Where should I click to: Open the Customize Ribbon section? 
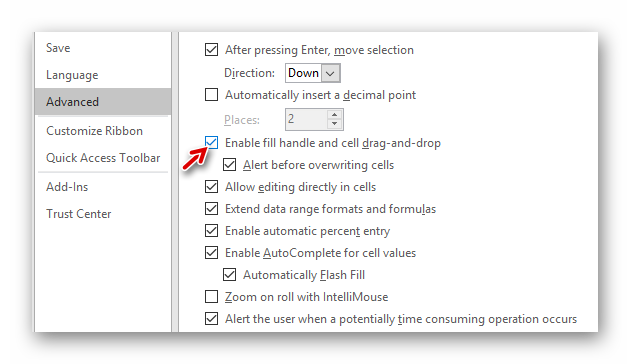point(94,131)
